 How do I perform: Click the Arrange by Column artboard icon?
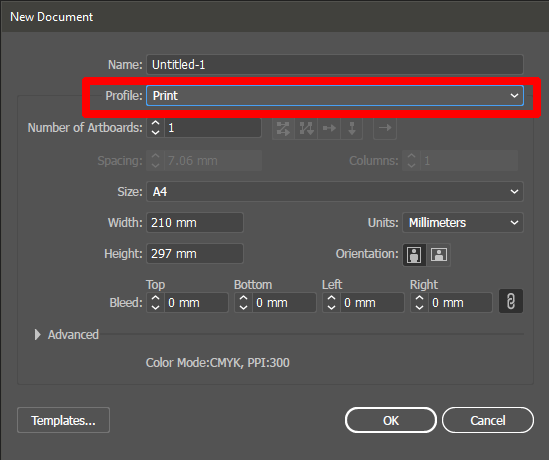(x=352, y=128)
